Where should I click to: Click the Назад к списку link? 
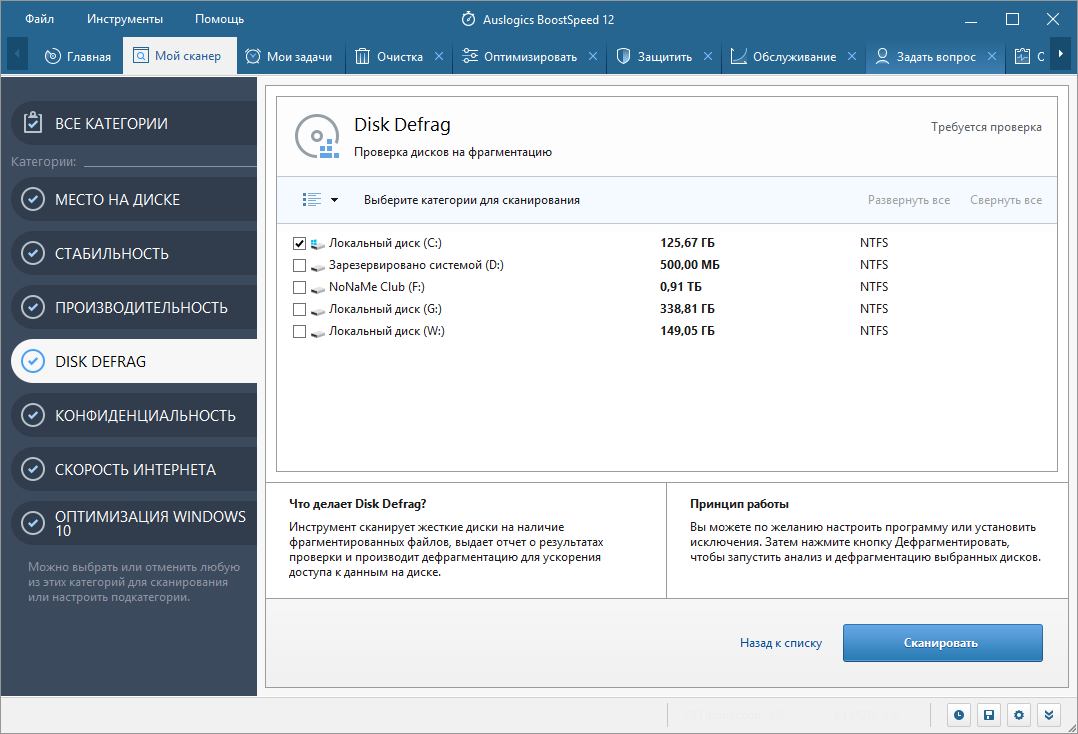point(780,643)
